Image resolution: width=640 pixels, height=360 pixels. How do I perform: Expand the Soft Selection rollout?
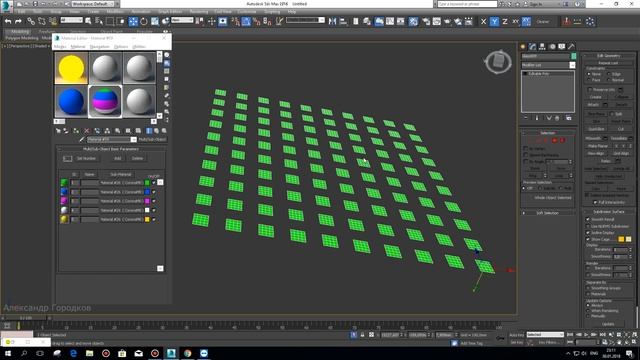pyautogui.click(x=547, y=213)
